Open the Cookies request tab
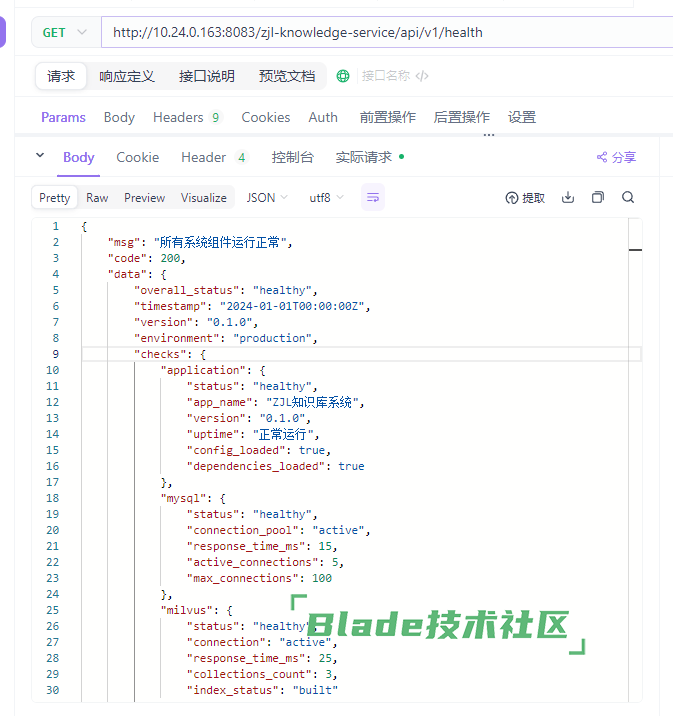This screenshot has height=716, width=673. [266, 117]
